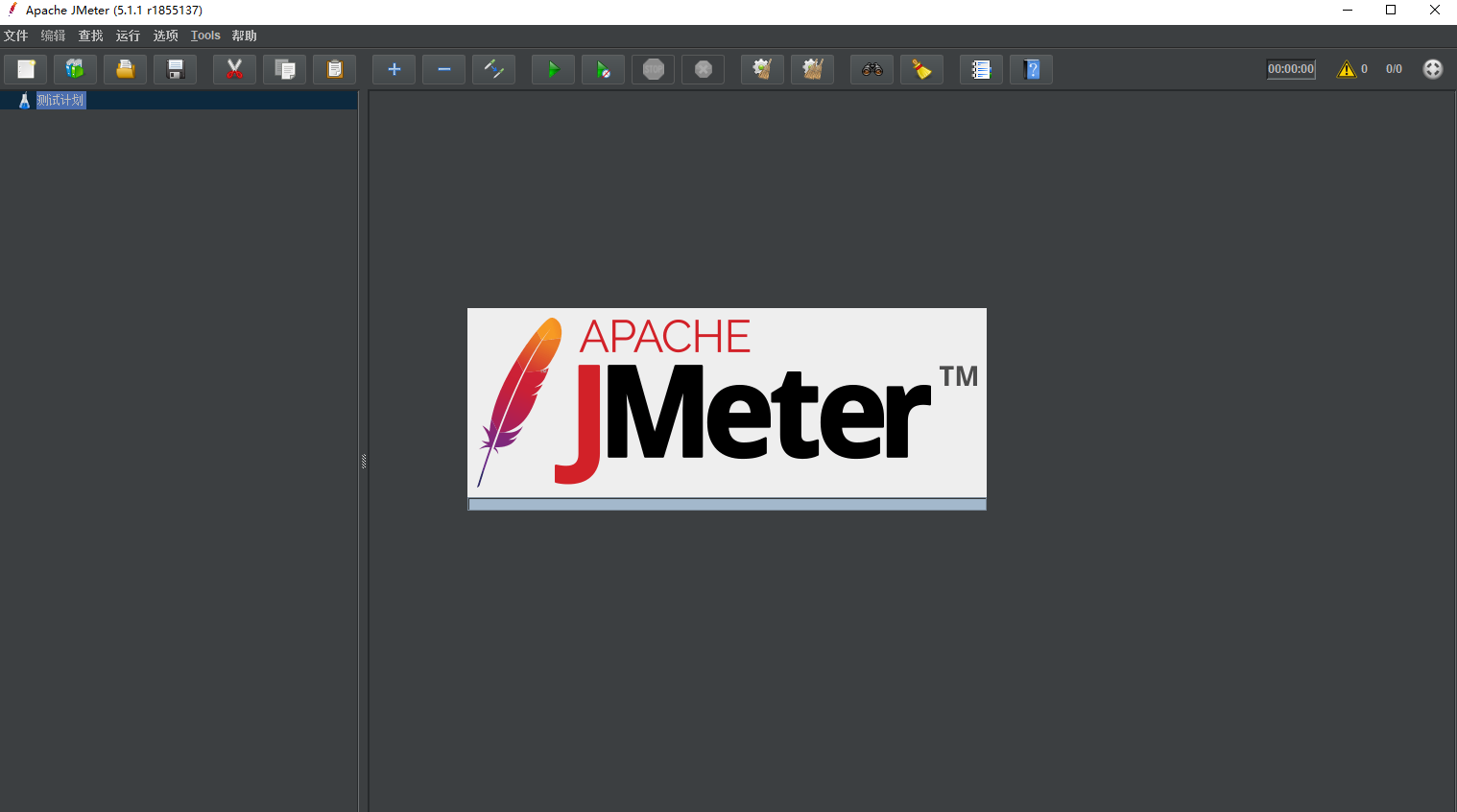Click the Open file folder icon
Viewport: 1457px width, 812px height.
click(125, 69)
